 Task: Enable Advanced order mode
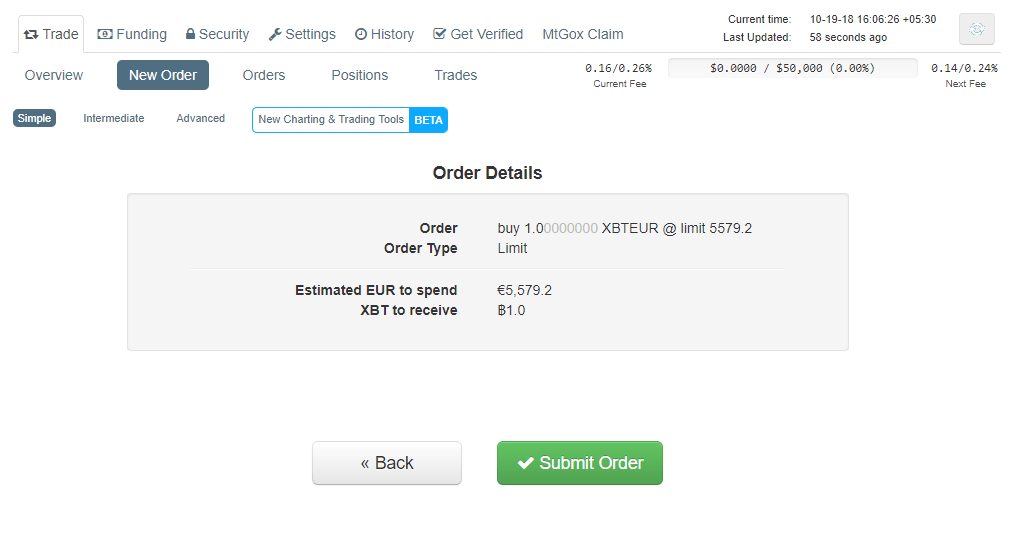[x=200, y=118]
